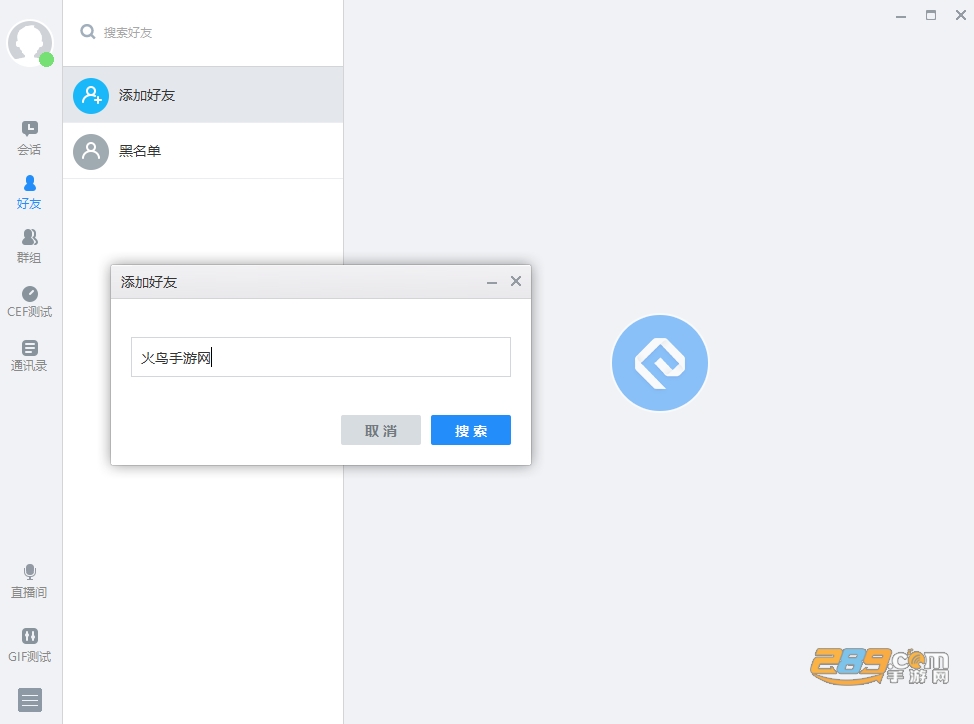Click the blue logo in main area

660,363
